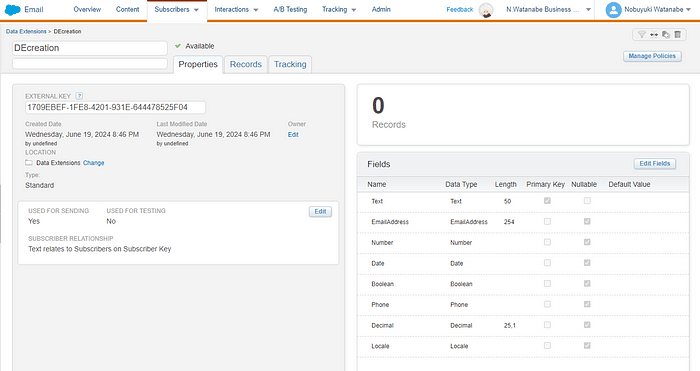Switch to the Records tab
Screen dimensions: 700x371
[246, 64]
